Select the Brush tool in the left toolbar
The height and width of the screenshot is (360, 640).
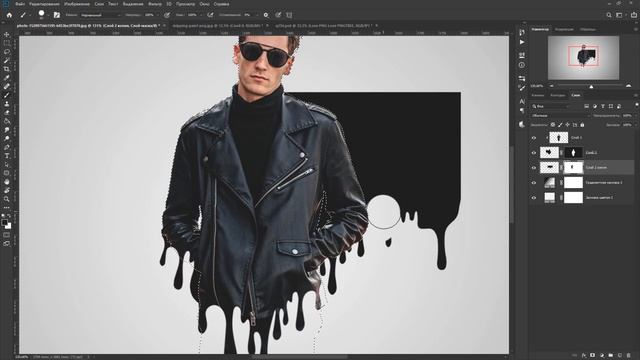[x=7, y=95]
